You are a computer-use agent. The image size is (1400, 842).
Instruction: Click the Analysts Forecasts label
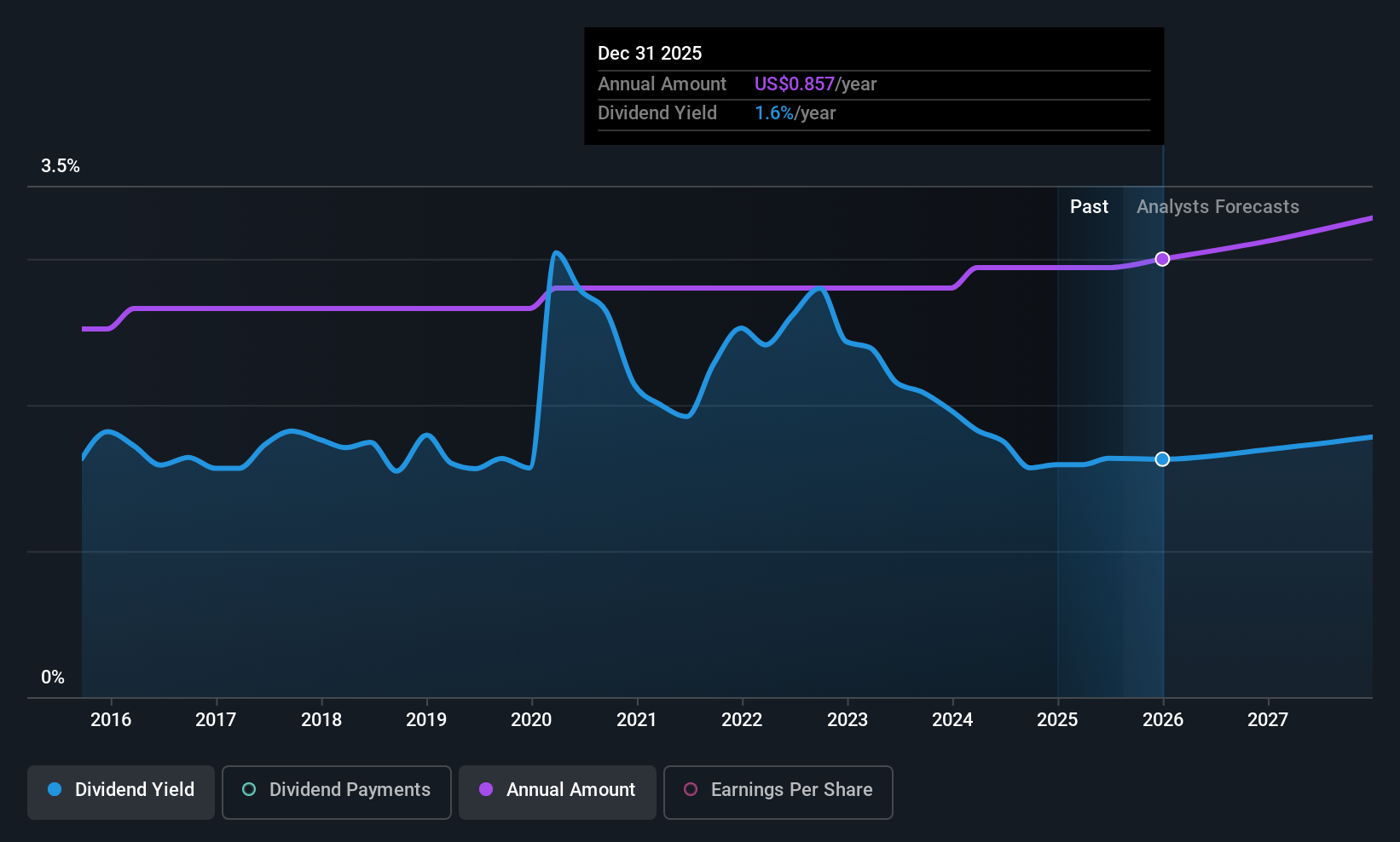[1218, 207]
